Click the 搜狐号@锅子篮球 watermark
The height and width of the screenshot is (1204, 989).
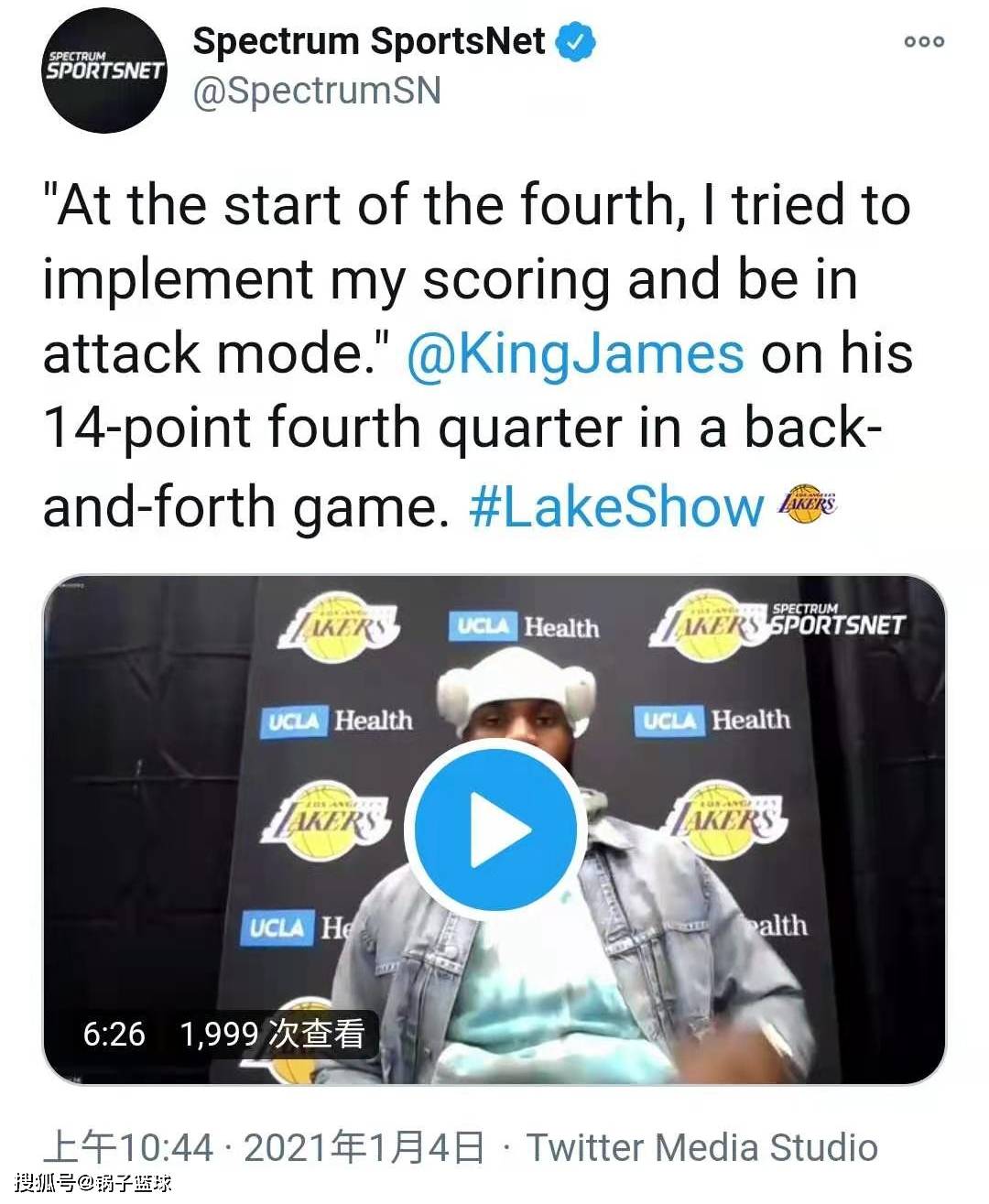point(92,1183)
